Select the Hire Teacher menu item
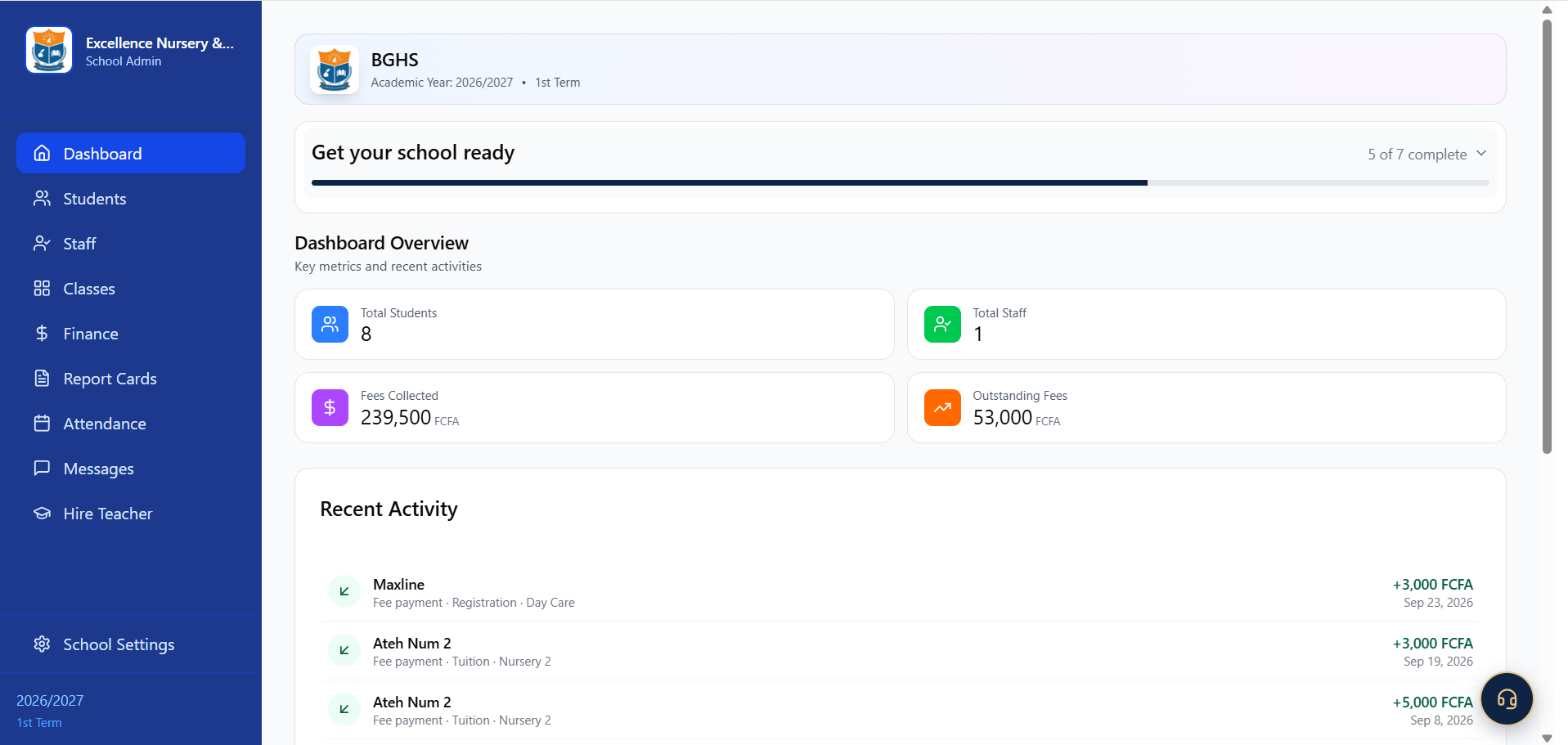The image size is (1568, 745). (131, 513)
